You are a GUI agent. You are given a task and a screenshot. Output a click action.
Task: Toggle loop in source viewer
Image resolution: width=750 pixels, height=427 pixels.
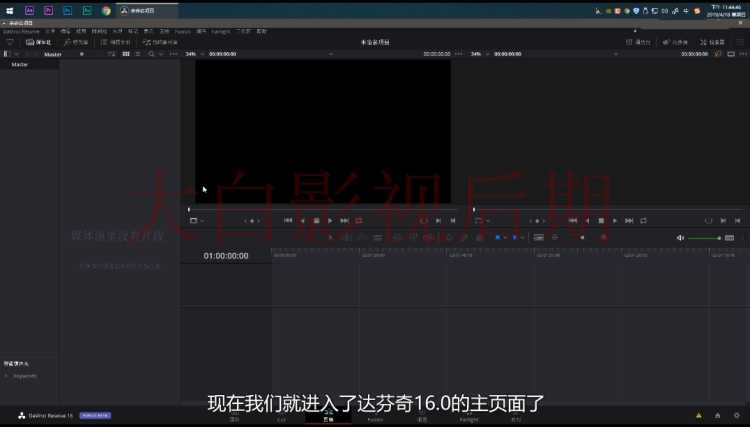(359, 221)
